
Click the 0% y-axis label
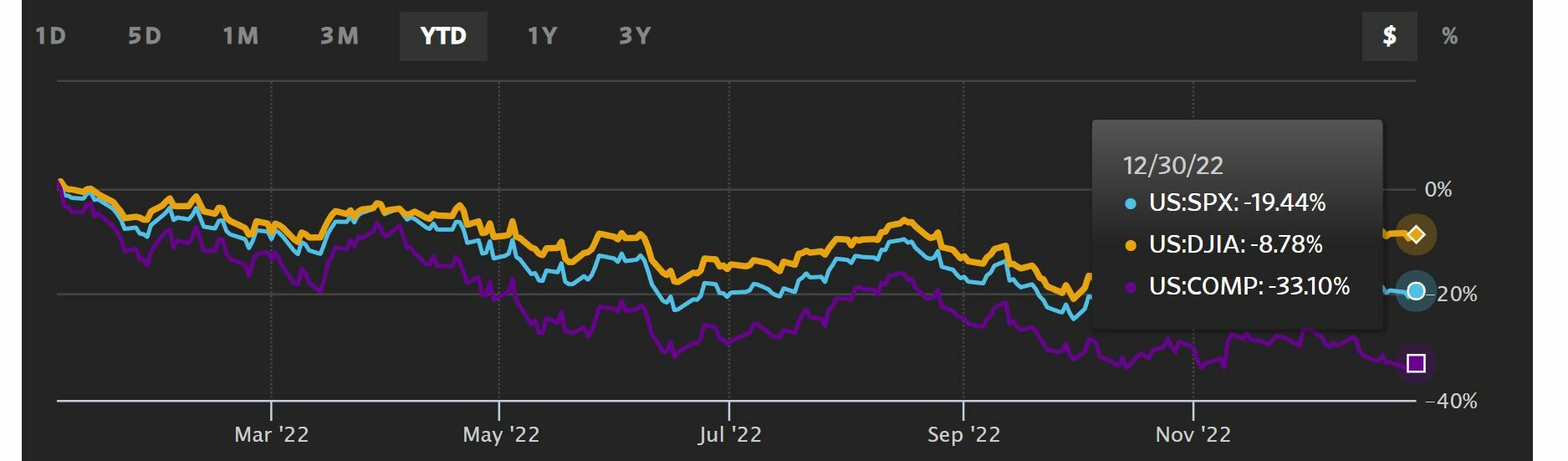(1438, 190)
